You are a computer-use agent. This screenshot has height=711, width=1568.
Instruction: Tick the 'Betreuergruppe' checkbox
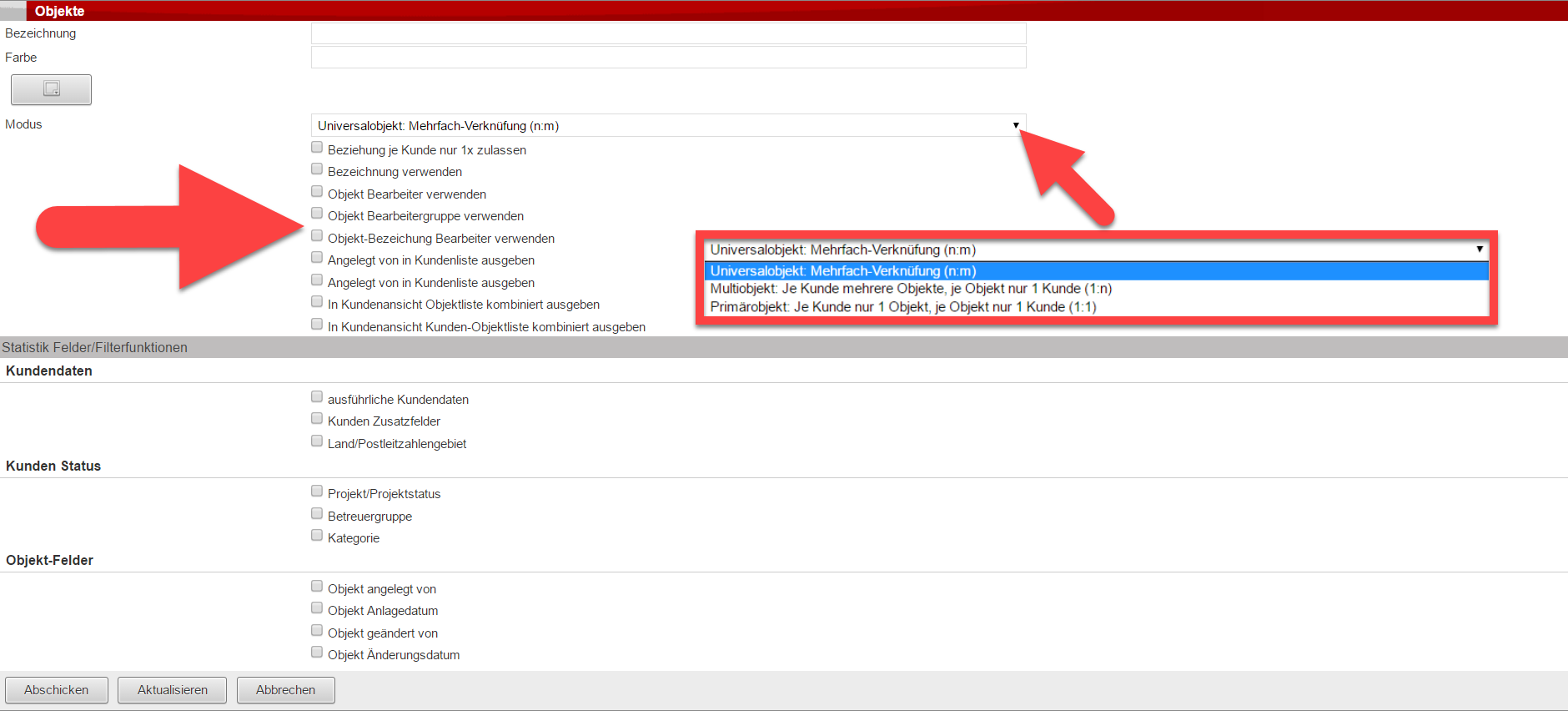[x=317, y=514]
